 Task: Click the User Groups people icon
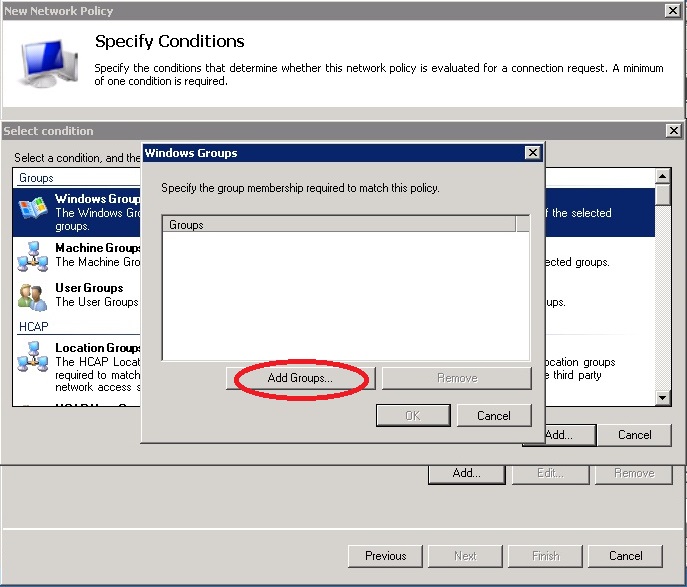click(33, 296)
